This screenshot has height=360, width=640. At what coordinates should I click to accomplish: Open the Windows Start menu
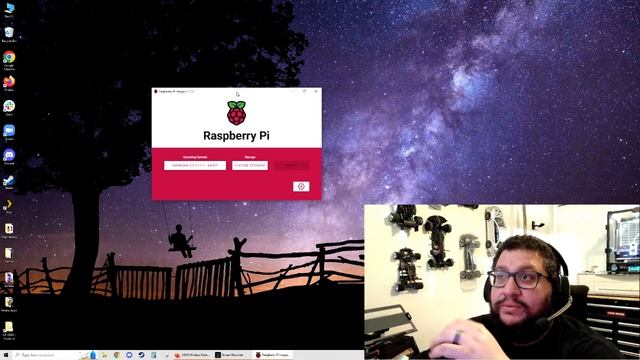click(x=6, y=355)
